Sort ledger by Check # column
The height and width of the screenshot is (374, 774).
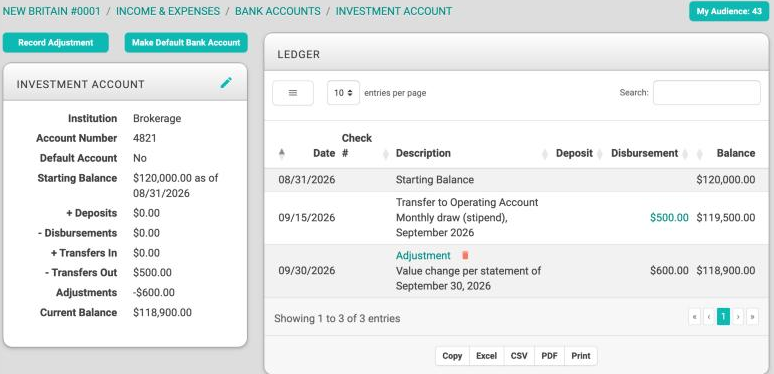coord(386,154)
